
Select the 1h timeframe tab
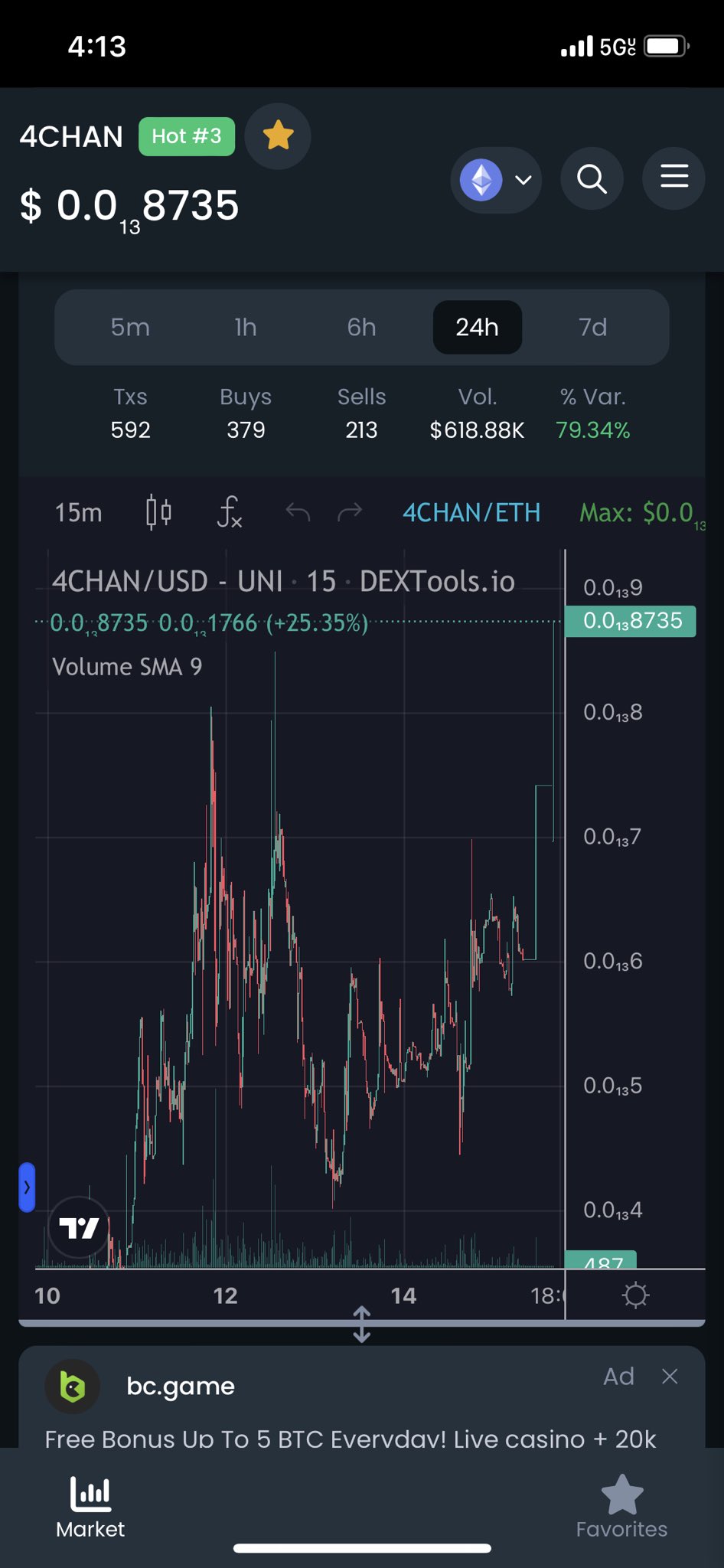tap(246, 327)
